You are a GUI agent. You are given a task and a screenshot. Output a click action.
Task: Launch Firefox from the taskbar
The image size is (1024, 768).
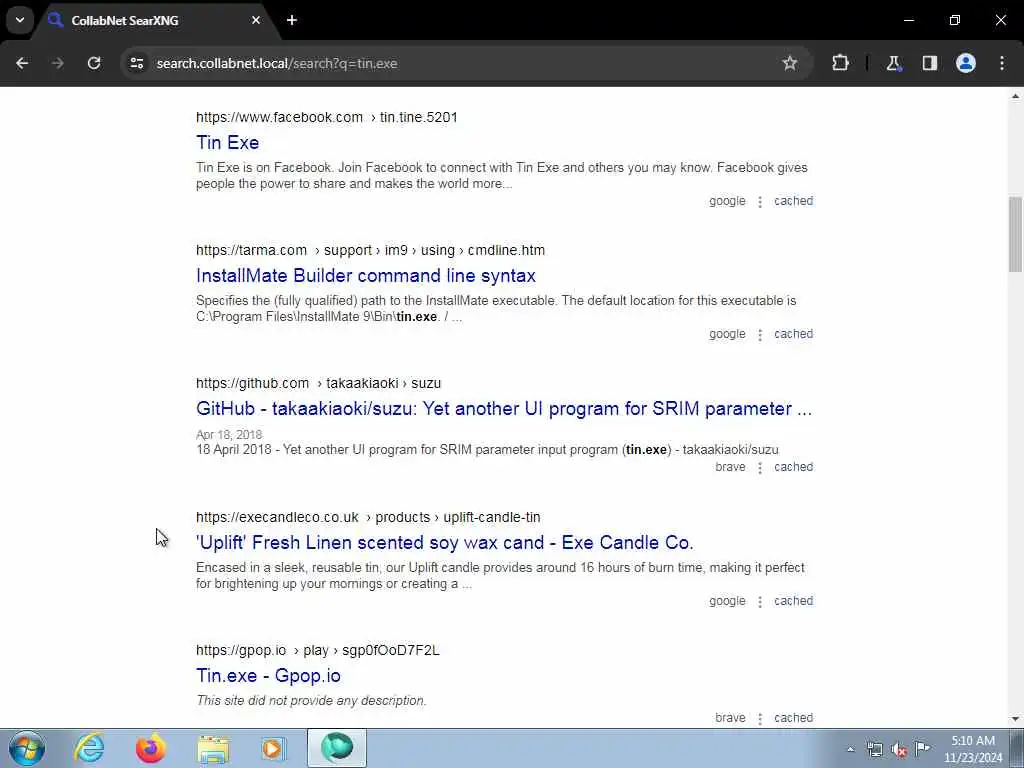point(151,748)
